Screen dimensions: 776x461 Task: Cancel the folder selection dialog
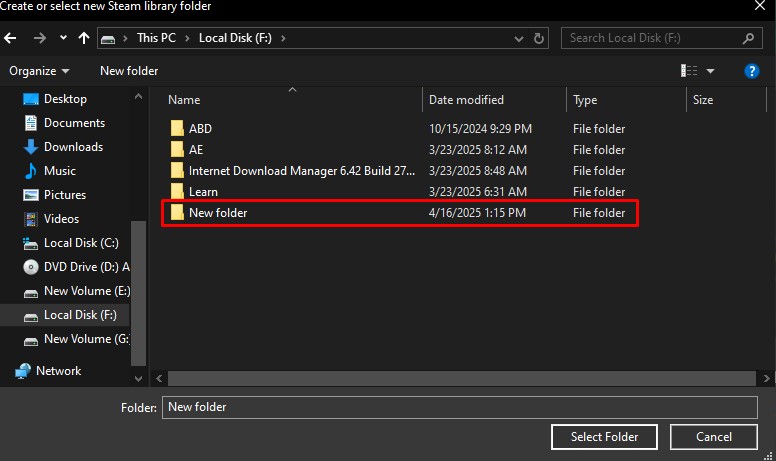pyautogui.click(x=714, y=437)
